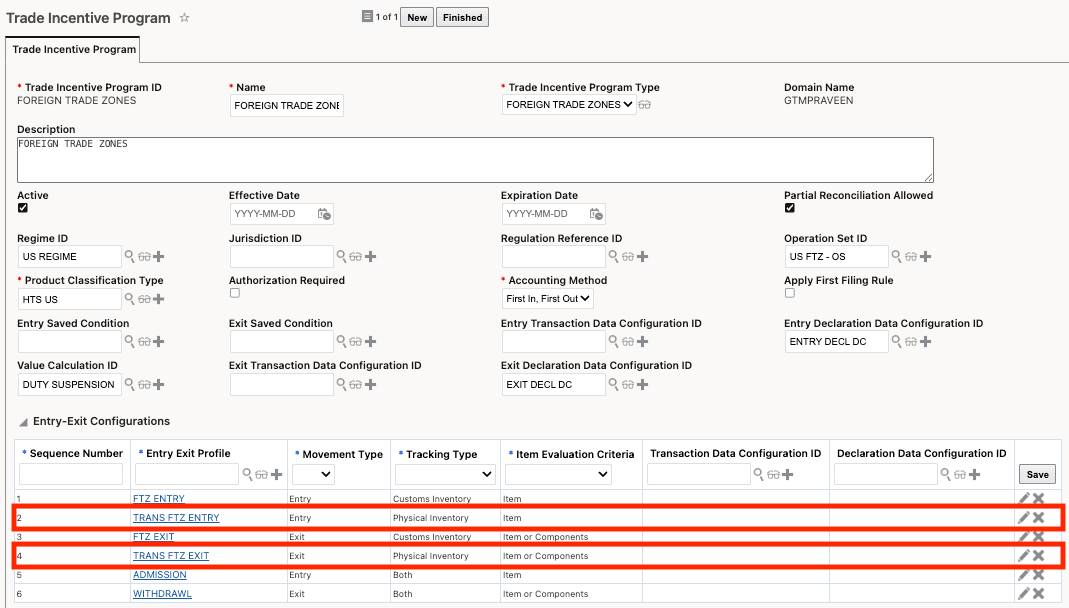
Task: Click the Name input field
Action: pos(286,106)
